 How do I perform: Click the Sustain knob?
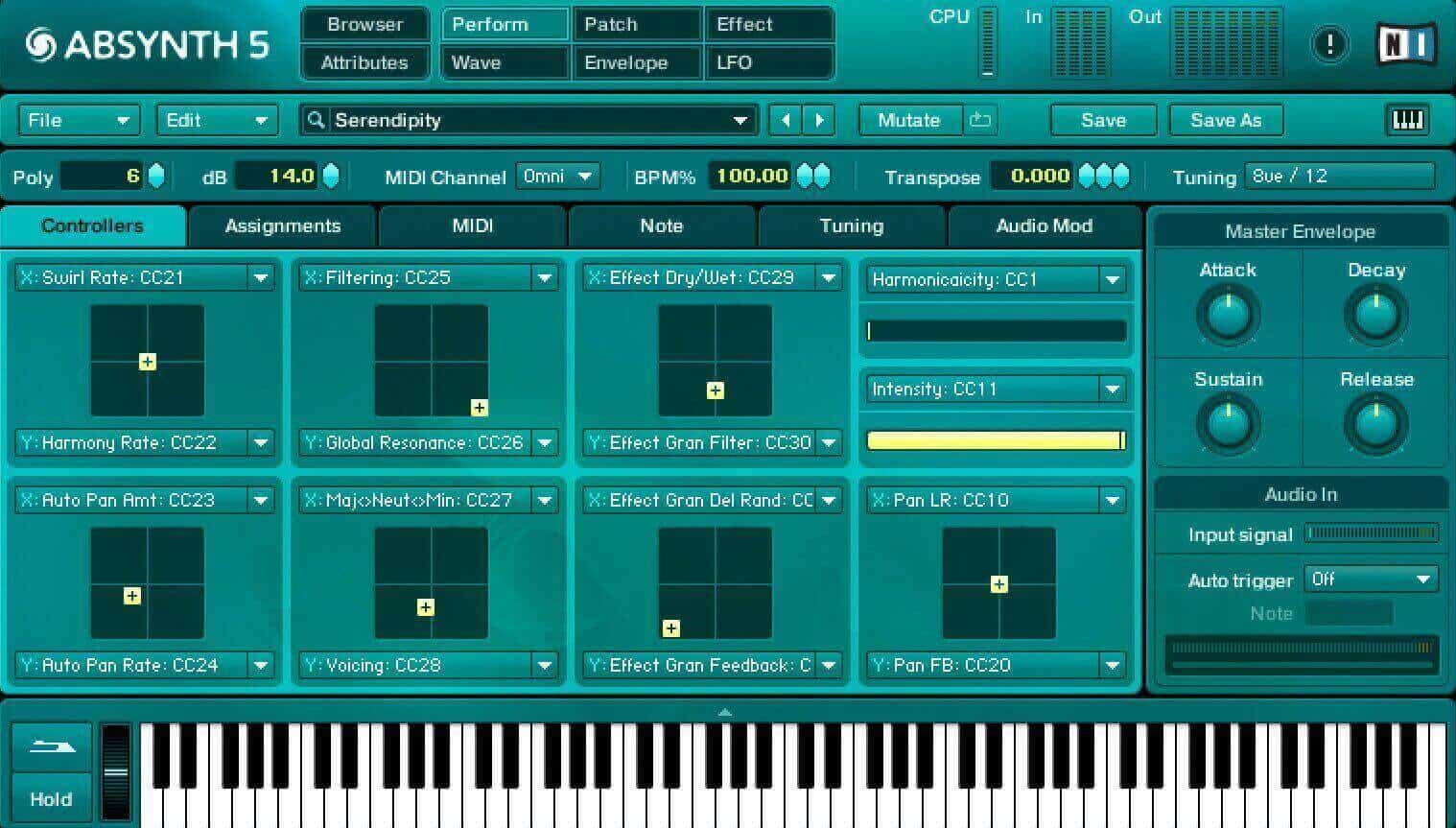click(1227, 423)
